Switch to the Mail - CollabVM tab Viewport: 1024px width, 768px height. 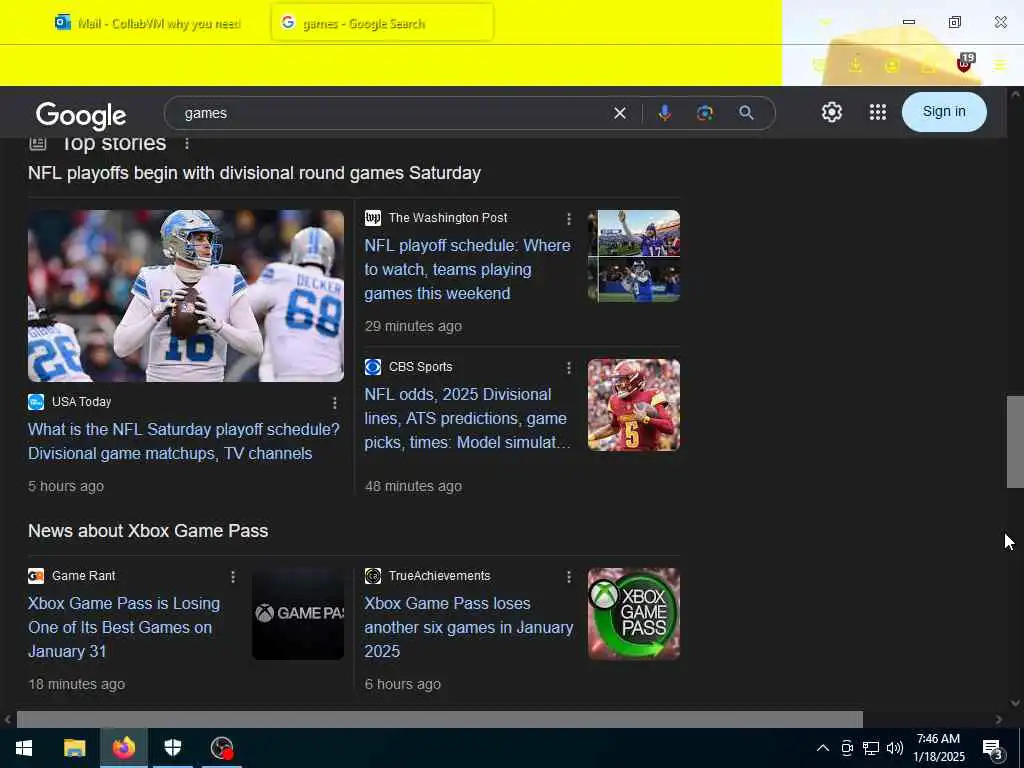pyautogui.click(x=148, y=23)
